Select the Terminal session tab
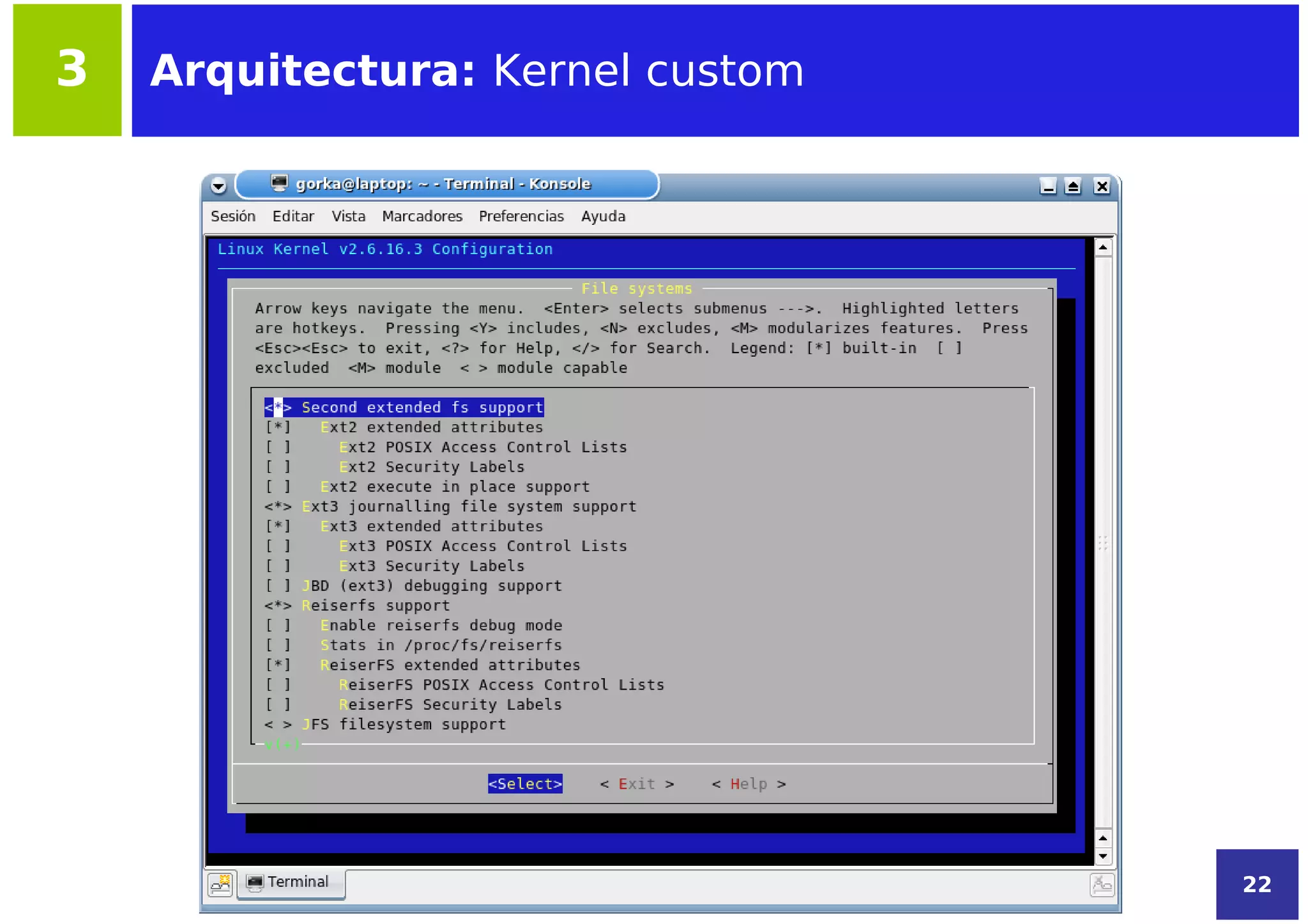The width and height of the screenshot is (1308, 924). (291, 883)
